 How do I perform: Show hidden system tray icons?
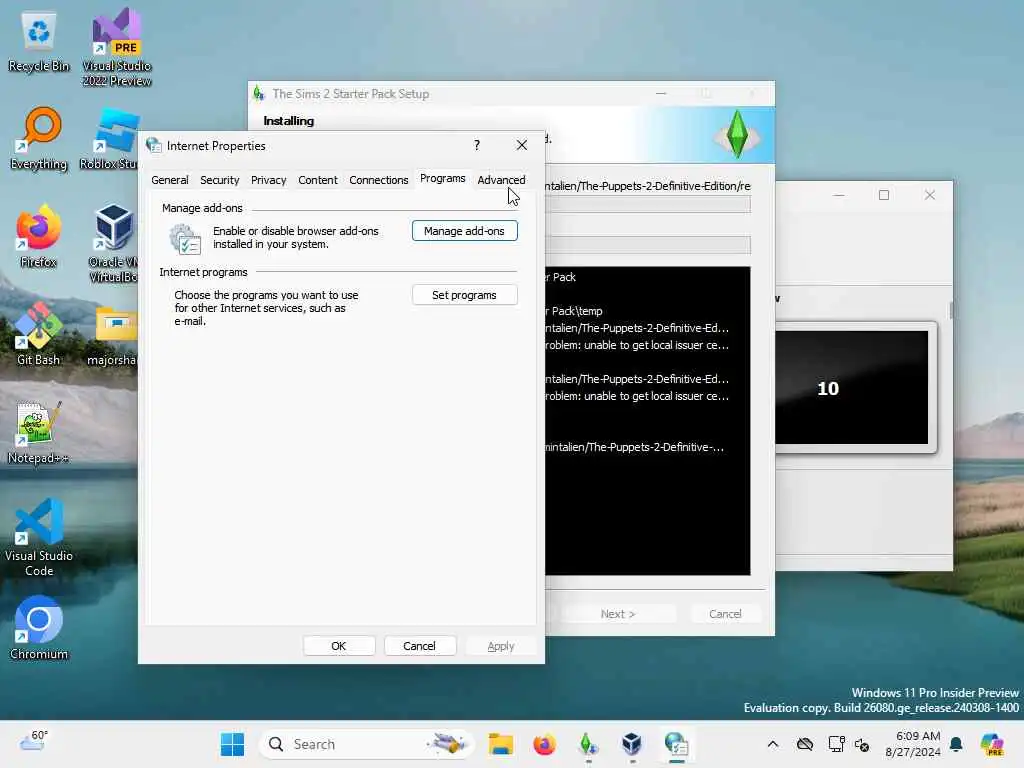pyautogui.click(x=773, y=744)
